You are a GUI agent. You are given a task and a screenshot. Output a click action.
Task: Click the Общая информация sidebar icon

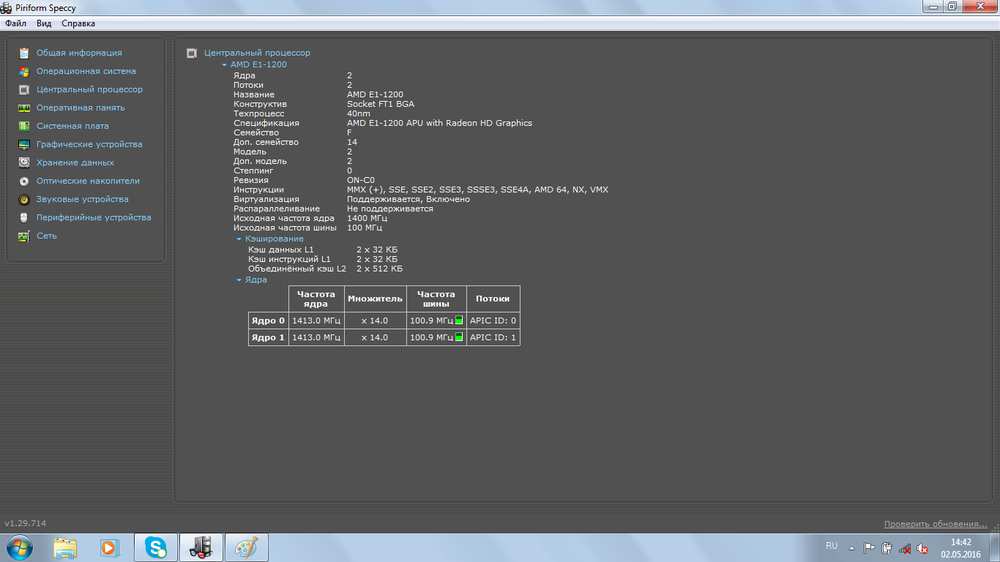pyautogui.click(x=24, y=53)
